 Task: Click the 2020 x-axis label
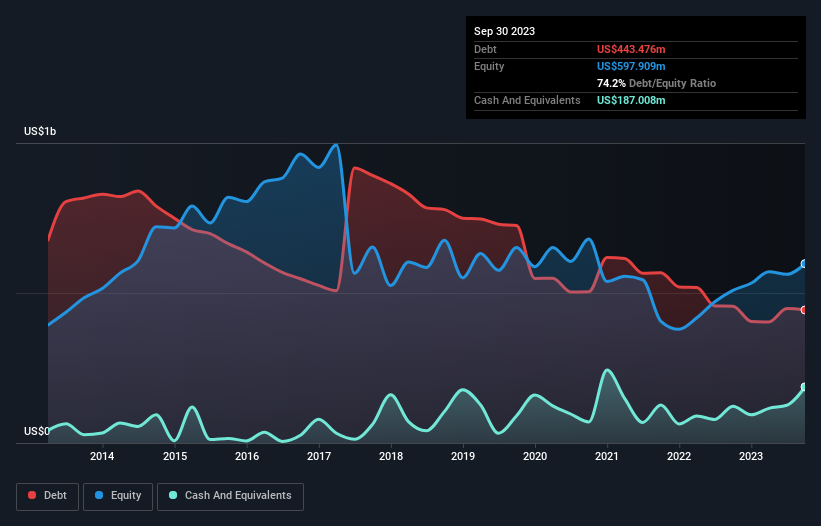(535, 456)
